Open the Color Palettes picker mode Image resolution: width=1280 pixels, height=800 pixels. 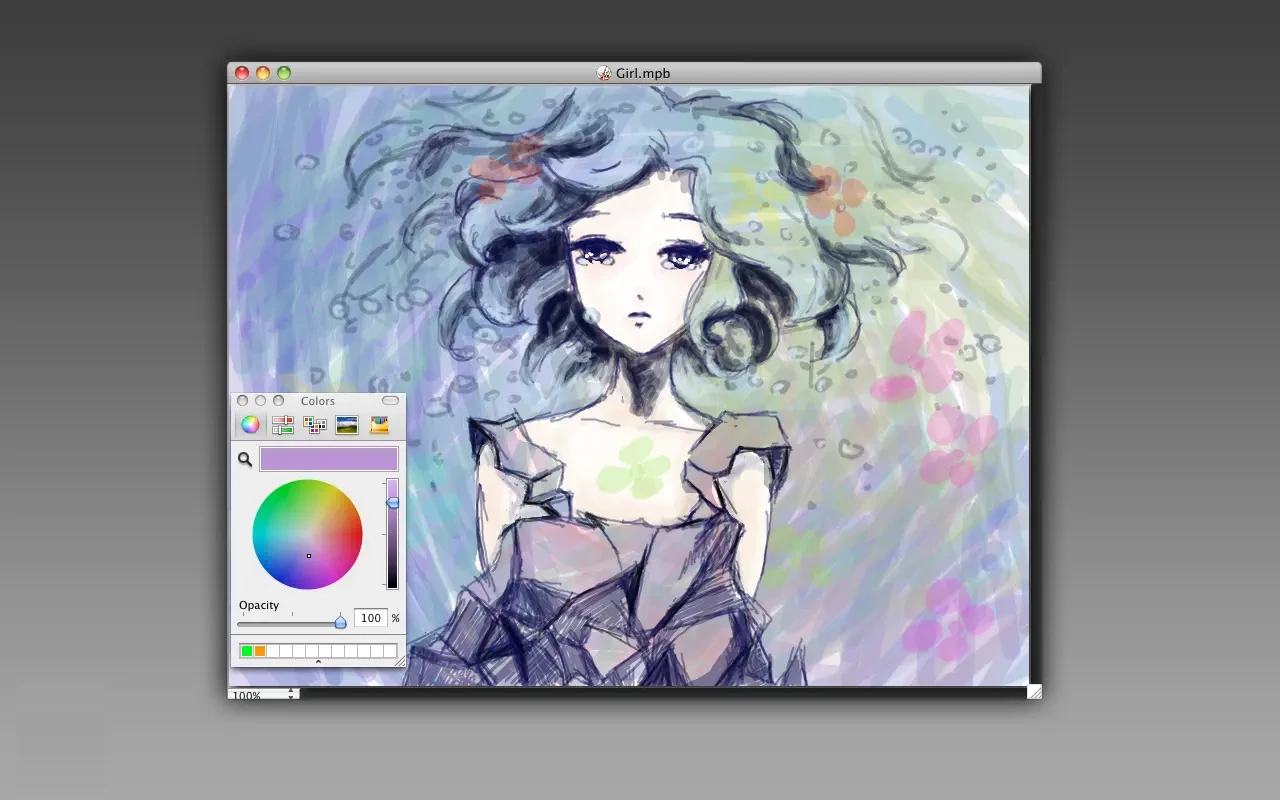[x=315, y=425]
